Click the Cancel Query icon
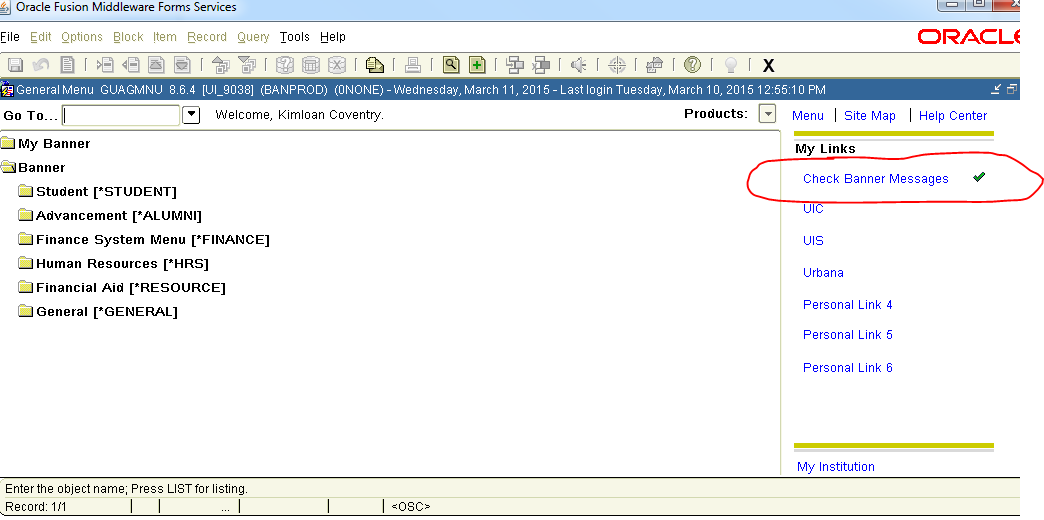1044x520 pixels. pos(337,65)
